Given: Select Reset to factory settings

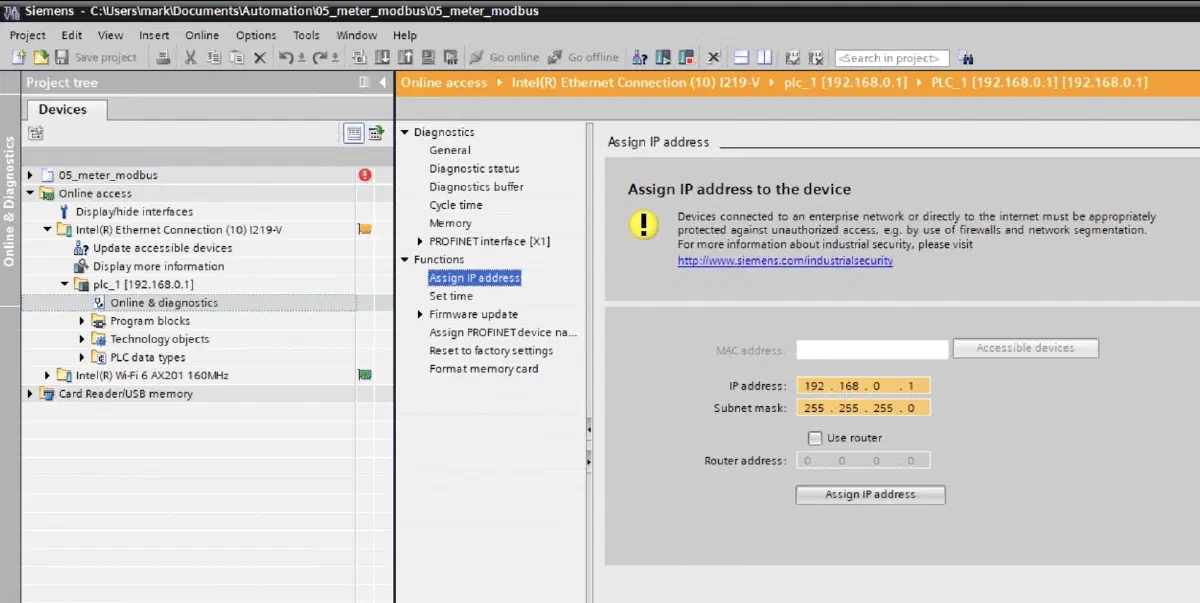Looking at the screenshot, I should click(x=491, y=351).
